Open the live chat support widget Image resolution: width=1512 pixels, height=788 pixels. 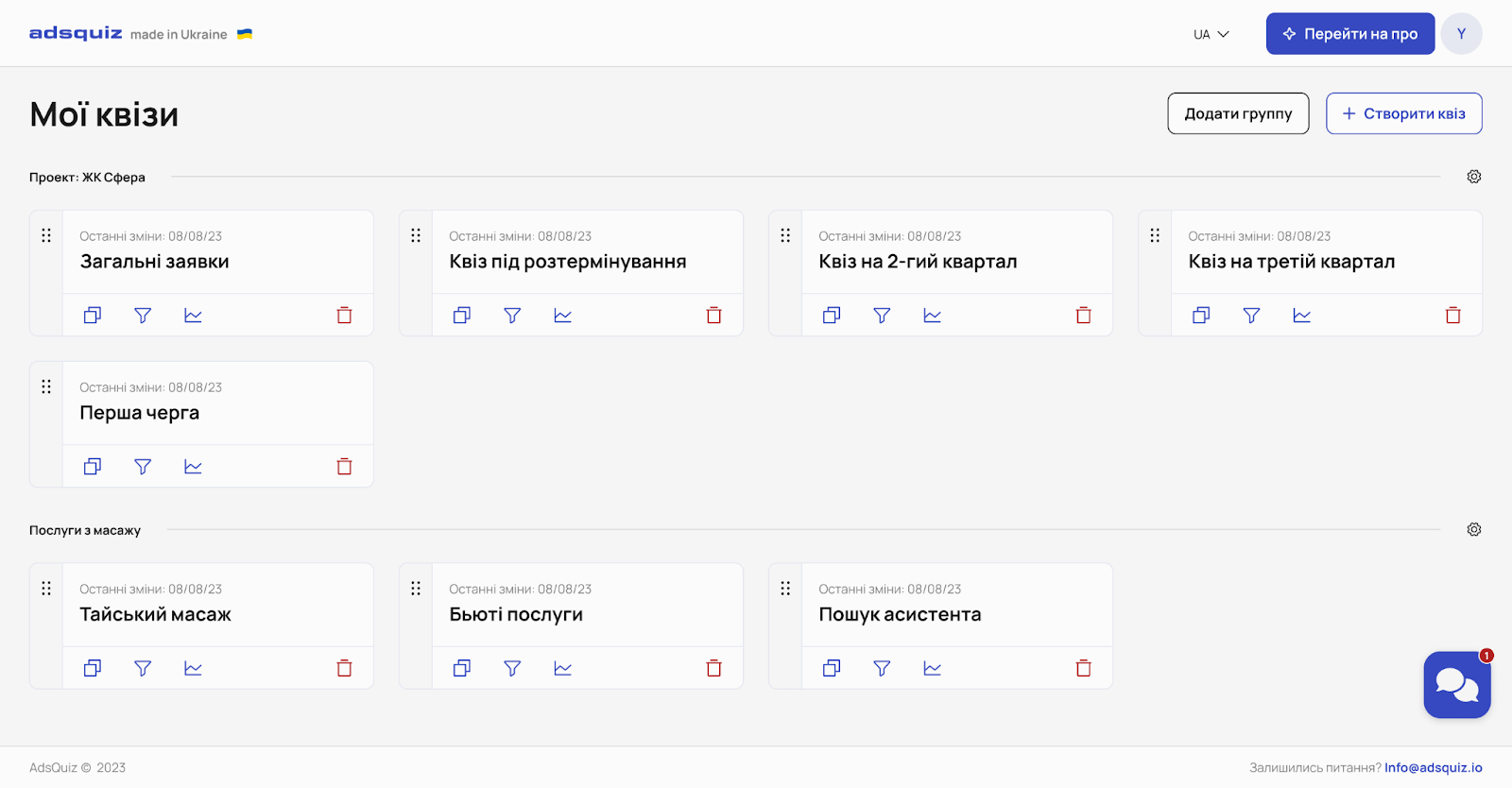tap(1457, 685)
